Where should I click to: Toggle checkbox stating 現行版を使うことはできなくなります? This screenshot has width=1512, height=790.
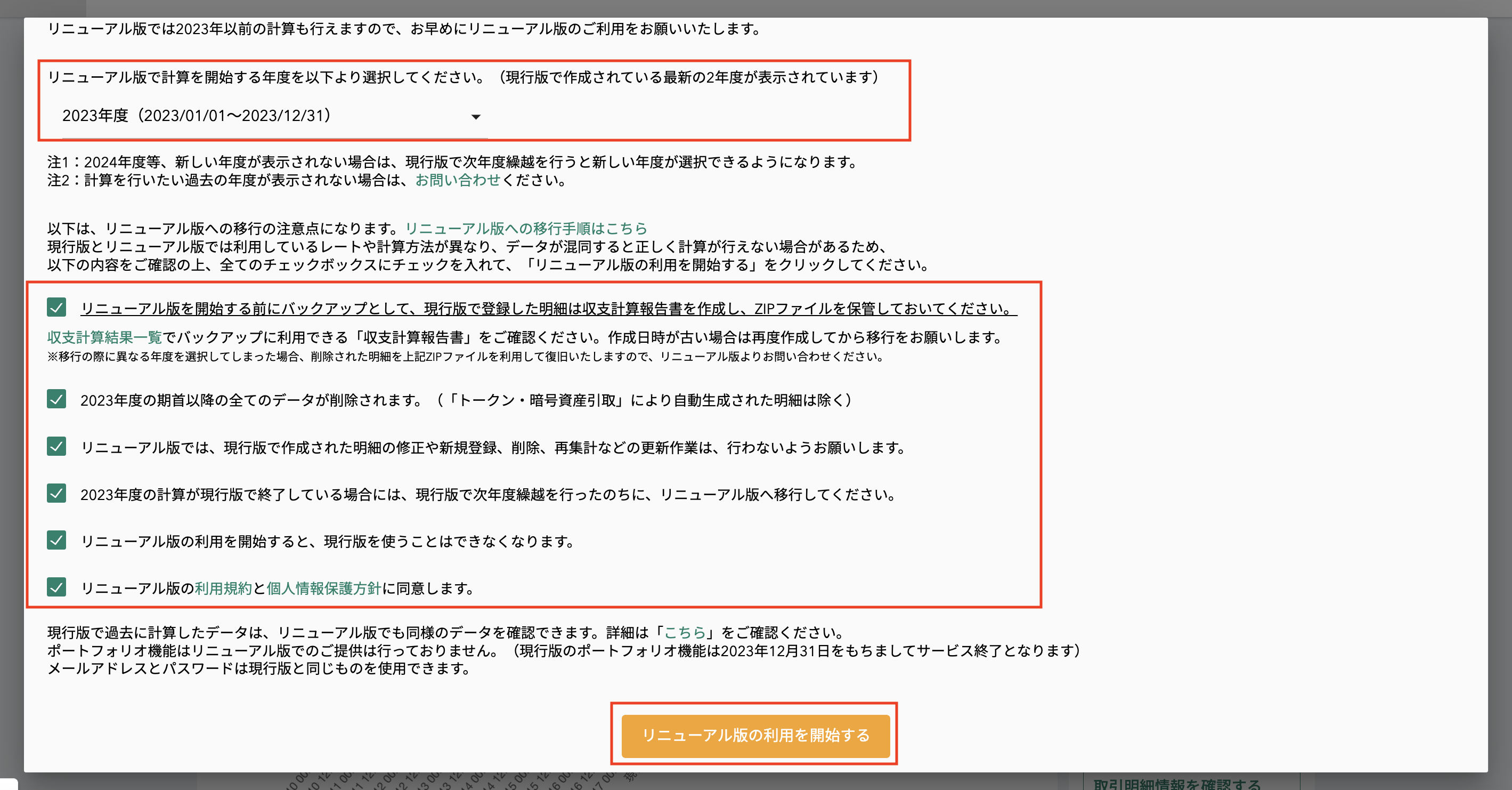point(56,541)
